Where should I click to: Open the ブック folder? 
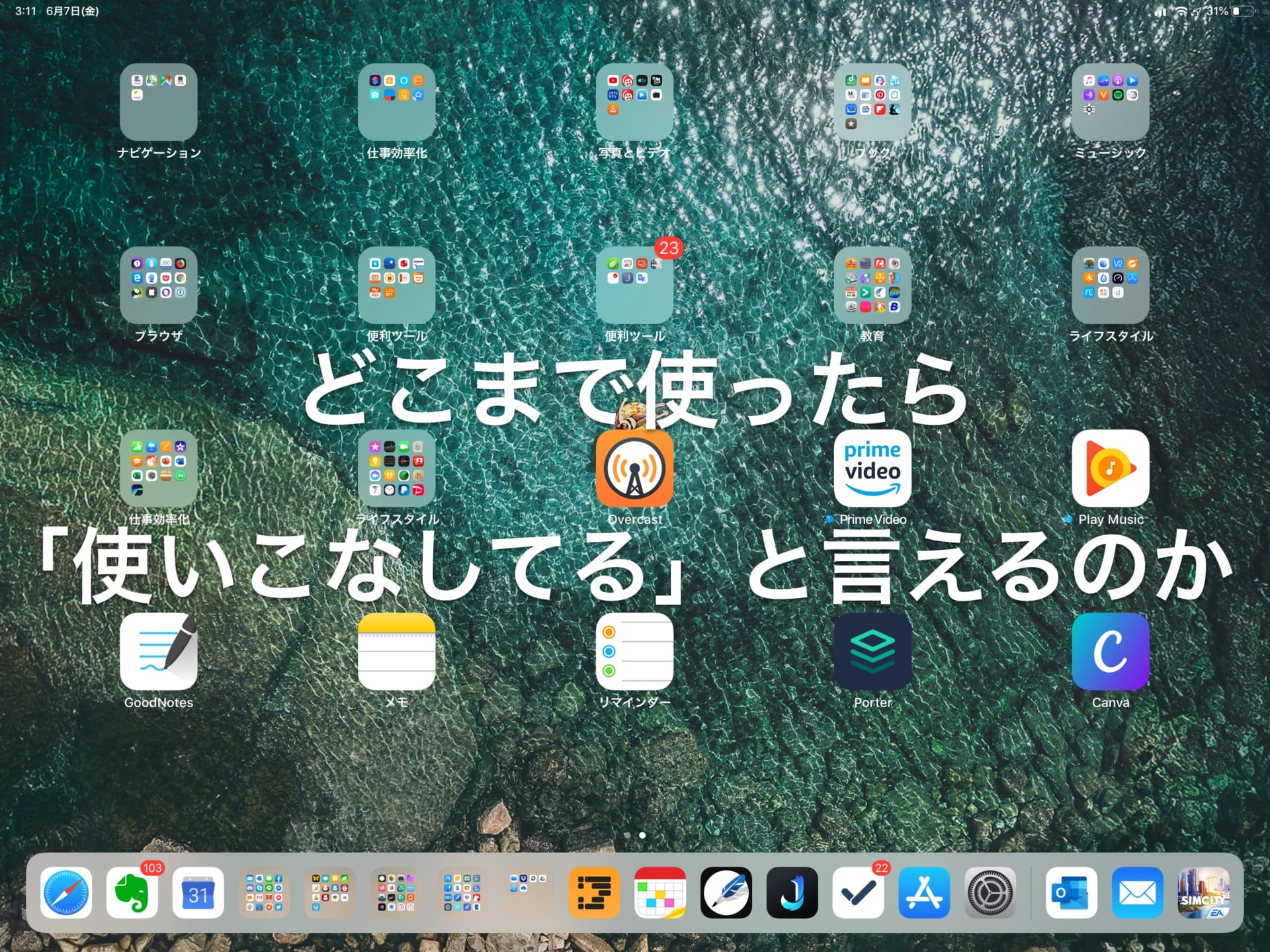click(x=872, y=102)
